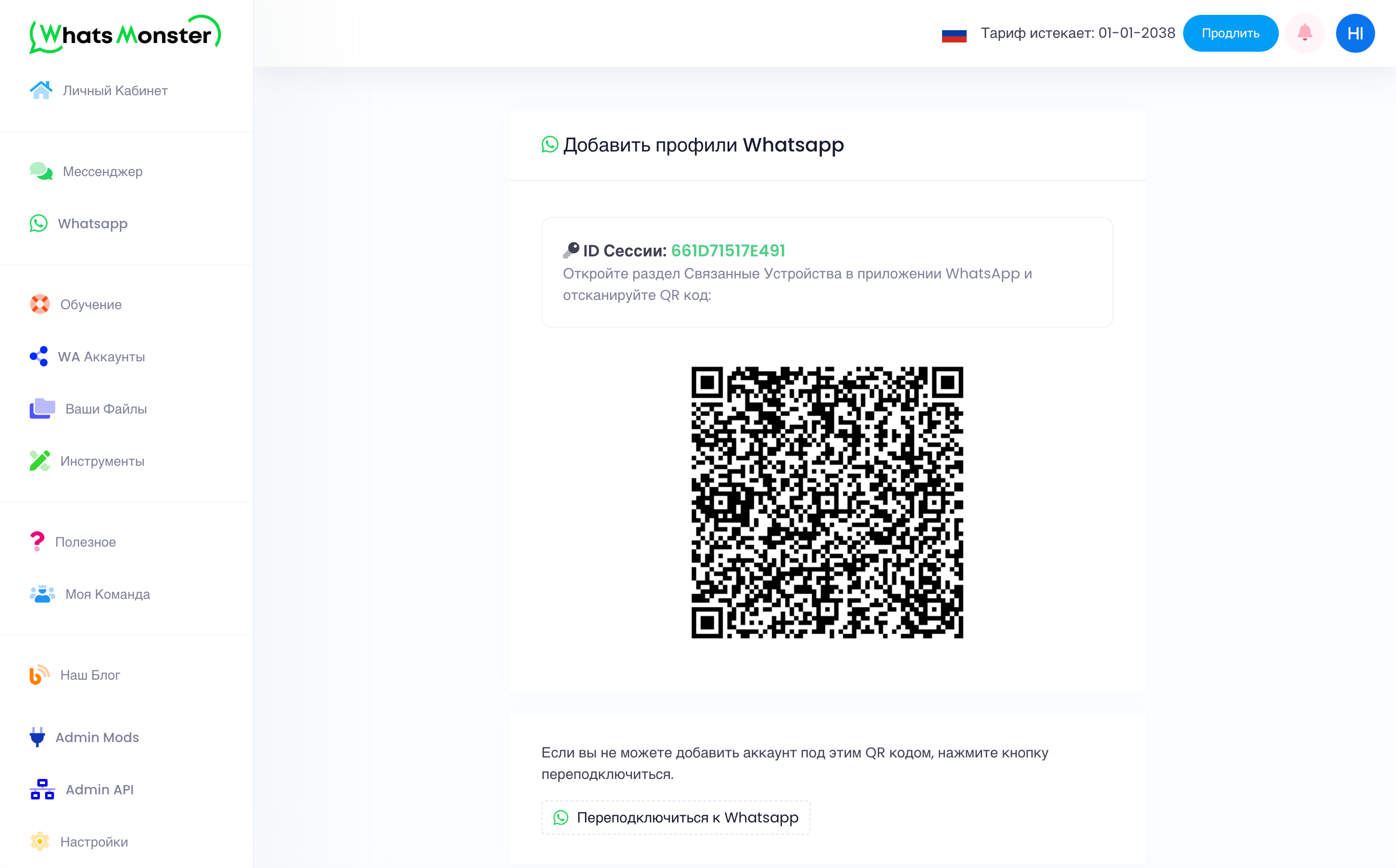1396x868 pixels.
Task: Click the Admin API network icon
Action: tap(42, 789)
